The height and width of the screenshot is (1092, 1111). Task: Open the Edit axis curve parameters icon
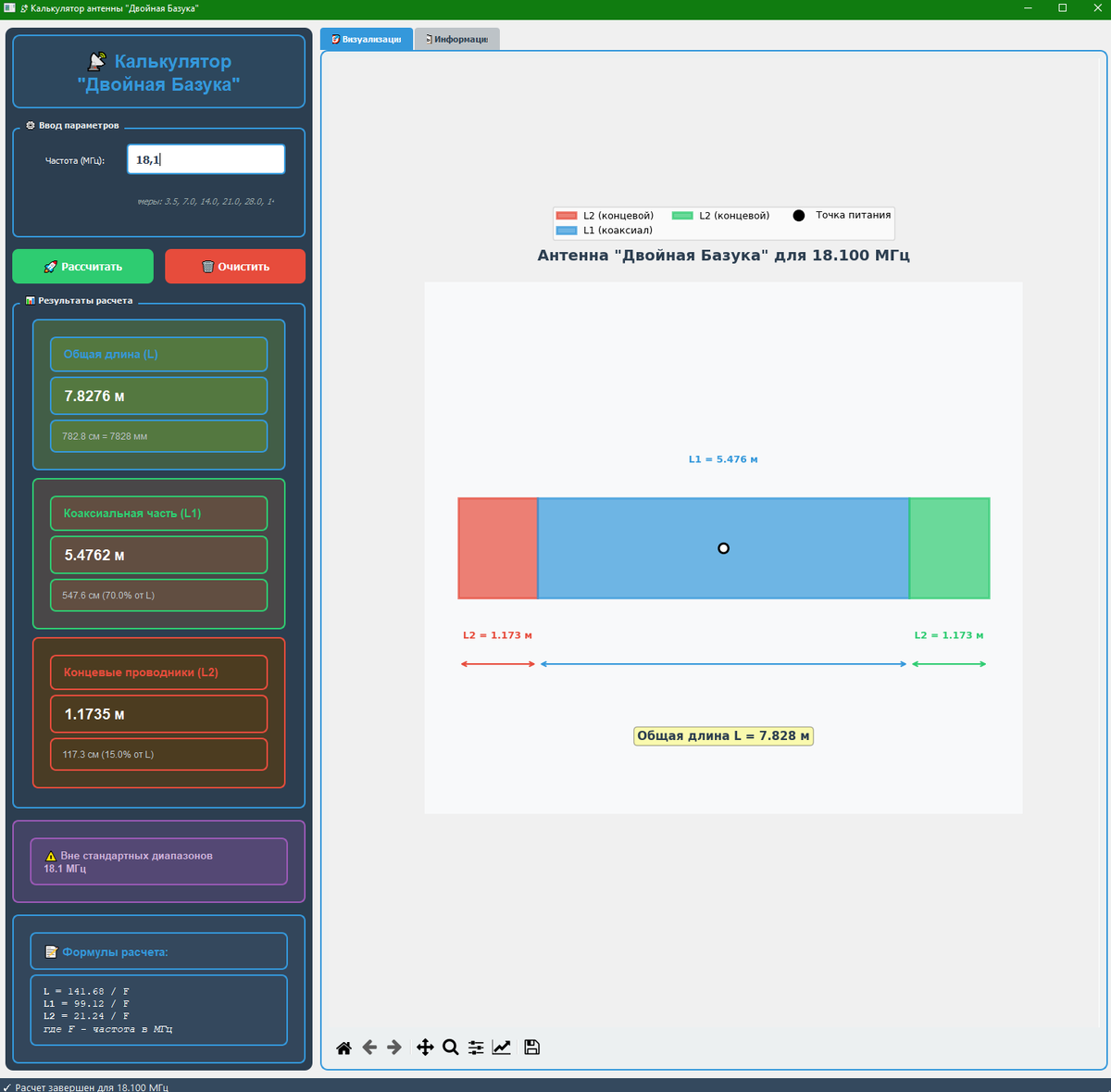(501, 1048)
